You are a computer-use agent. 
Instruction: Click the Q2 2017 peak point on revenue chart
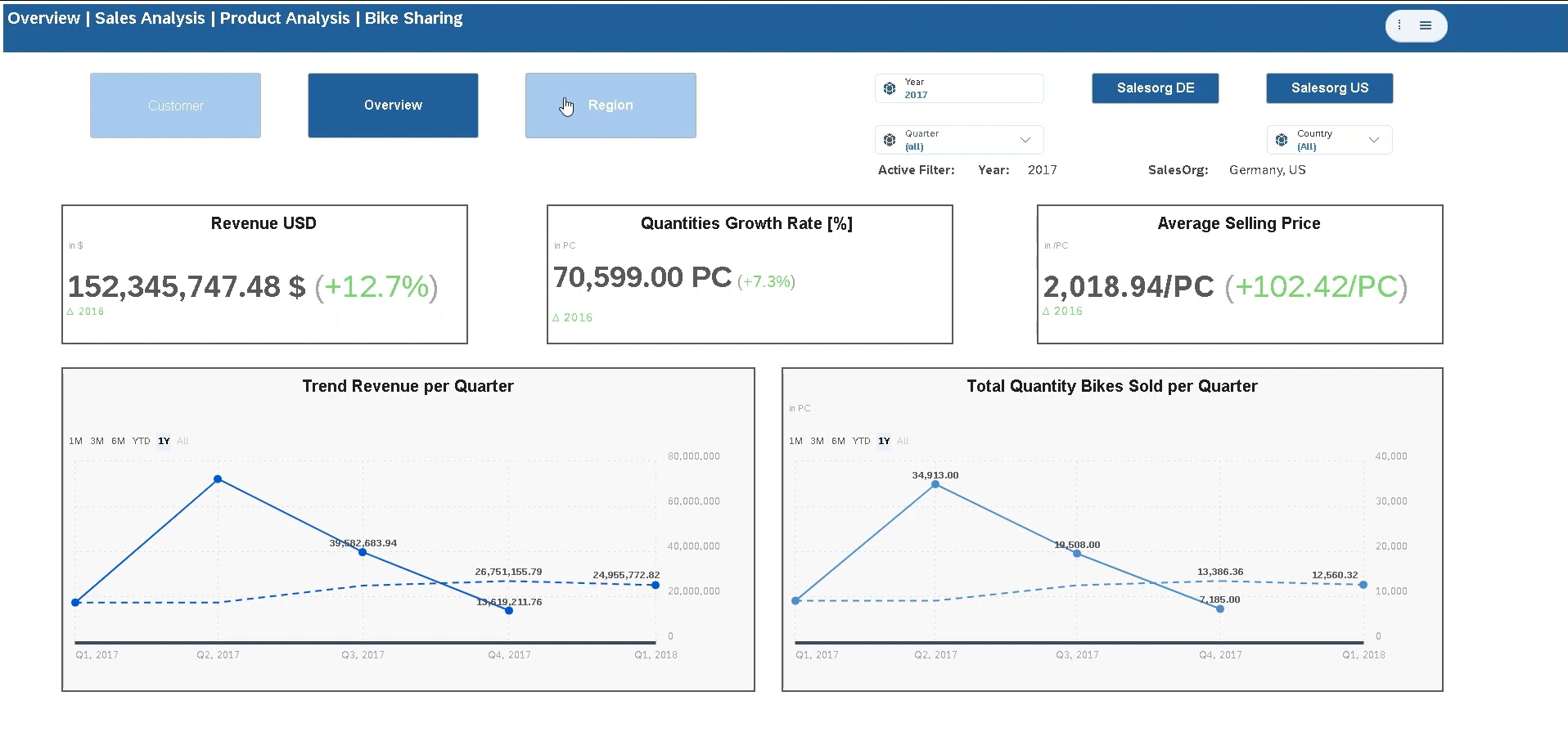click(218, 479)
